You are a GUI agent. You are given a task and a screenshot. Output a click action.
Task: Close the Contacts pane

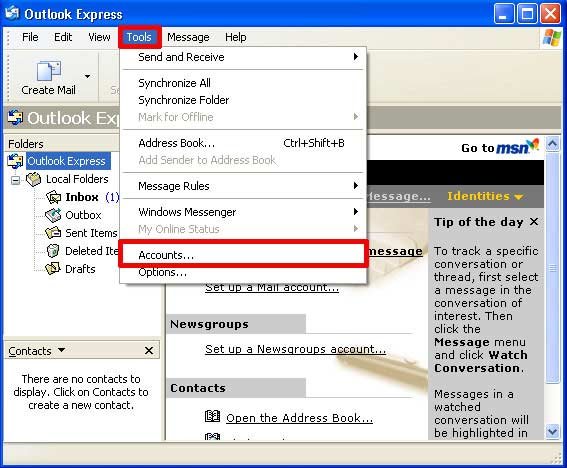click(149, 350)
